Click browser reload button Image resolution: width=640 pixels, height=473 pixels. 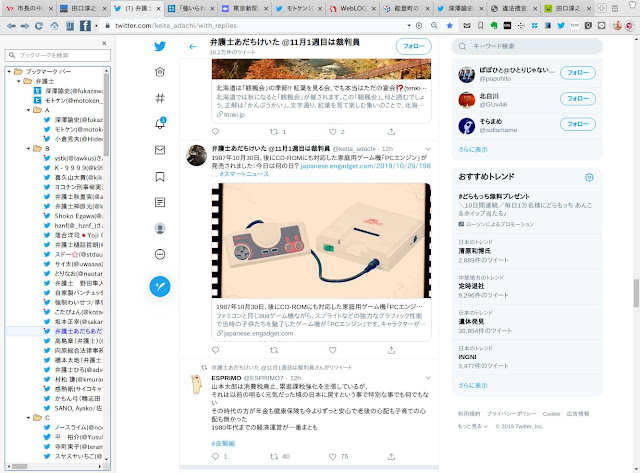[x=39, y=26]
